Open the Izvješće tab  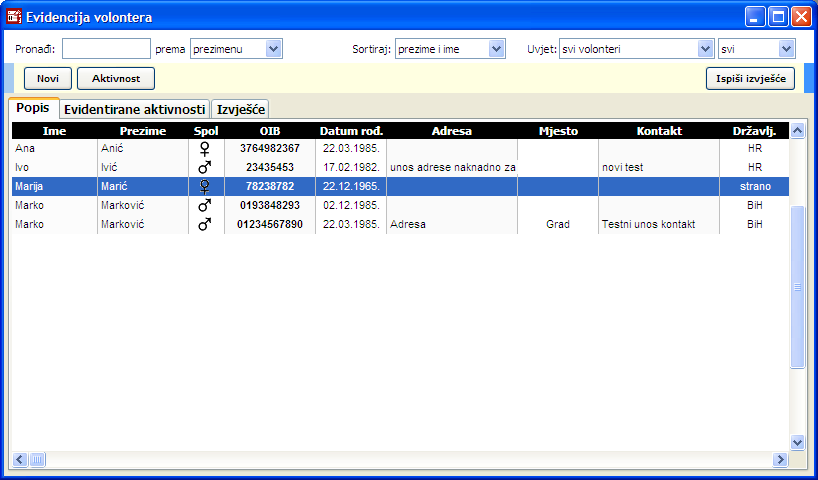240,109
